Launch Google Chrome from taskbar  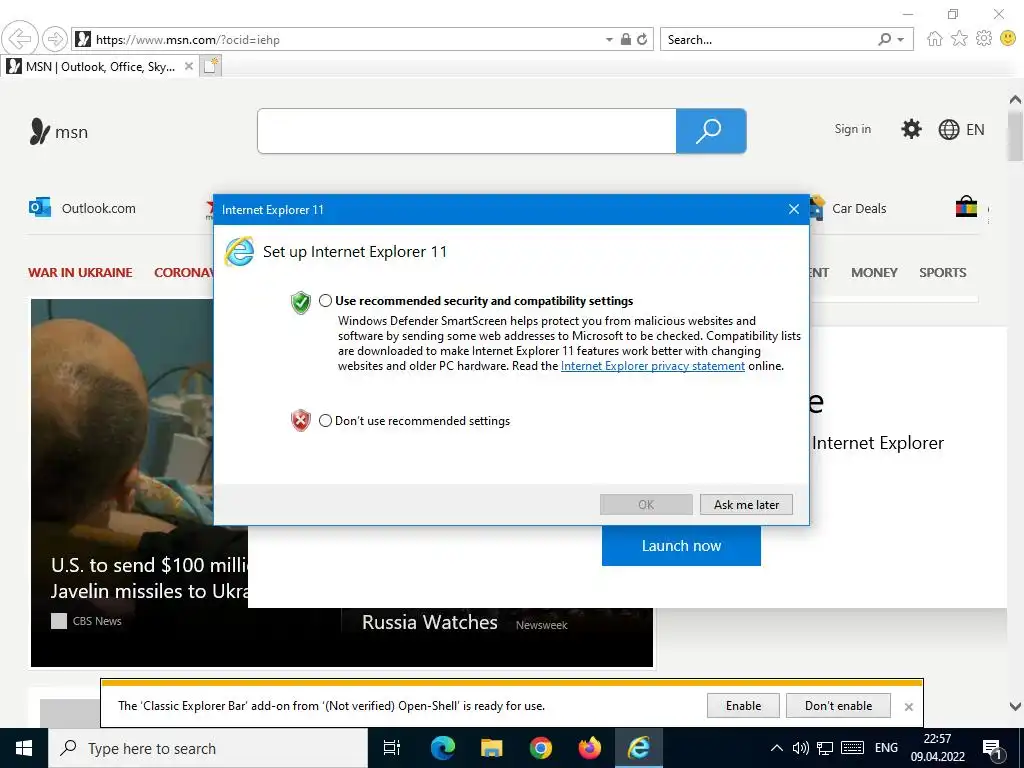coord(540,748)
